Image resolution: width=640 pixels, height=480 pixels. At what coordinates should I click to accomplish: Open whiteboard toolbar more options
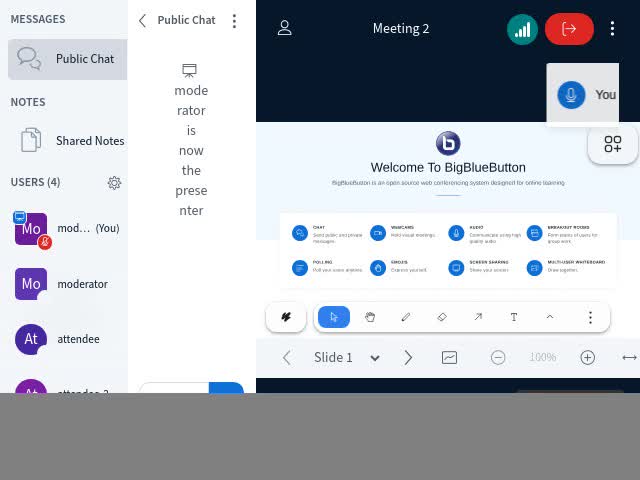pos(590,317)
